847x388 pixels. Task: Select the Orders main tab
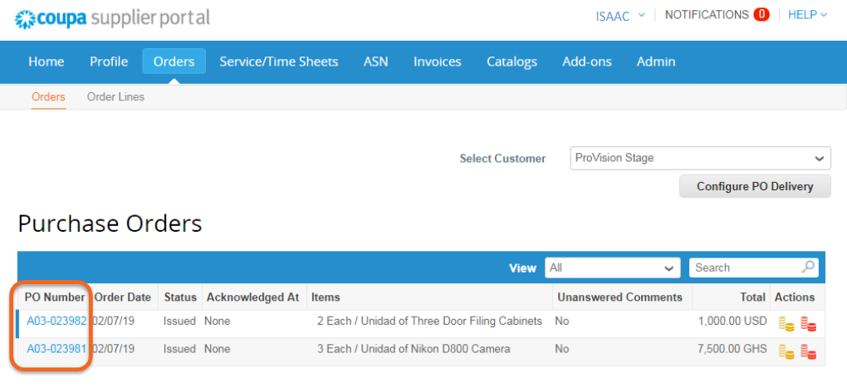point(174,62)
